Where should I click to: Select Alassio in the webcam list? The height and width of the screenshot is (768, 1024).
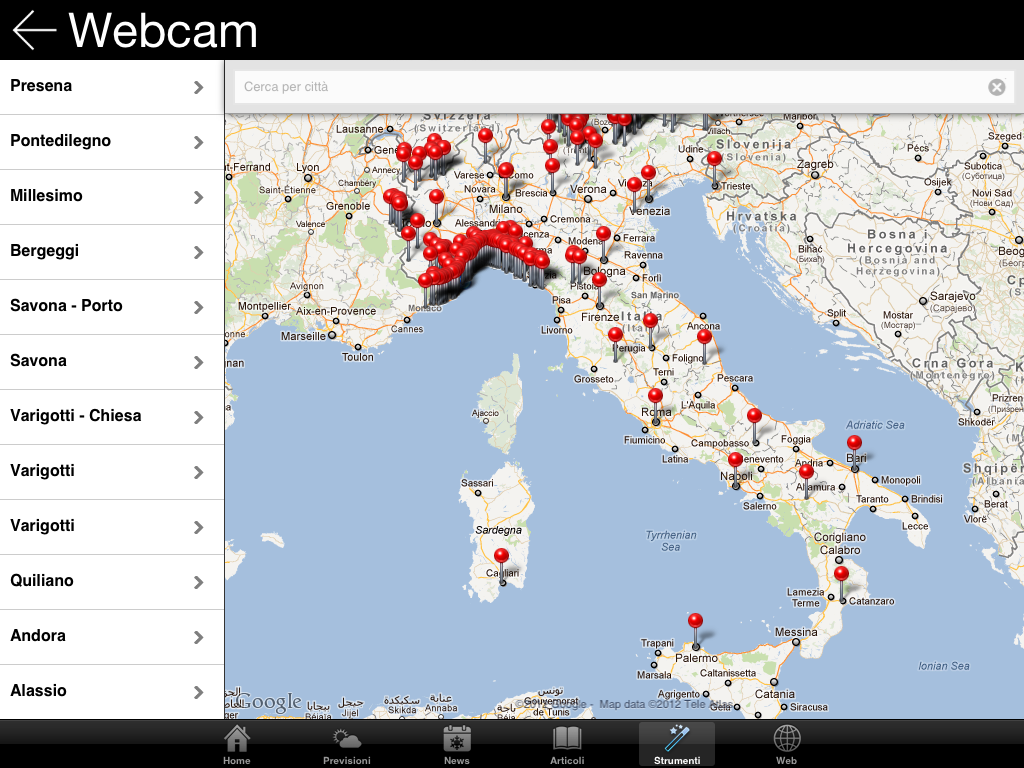112,692
